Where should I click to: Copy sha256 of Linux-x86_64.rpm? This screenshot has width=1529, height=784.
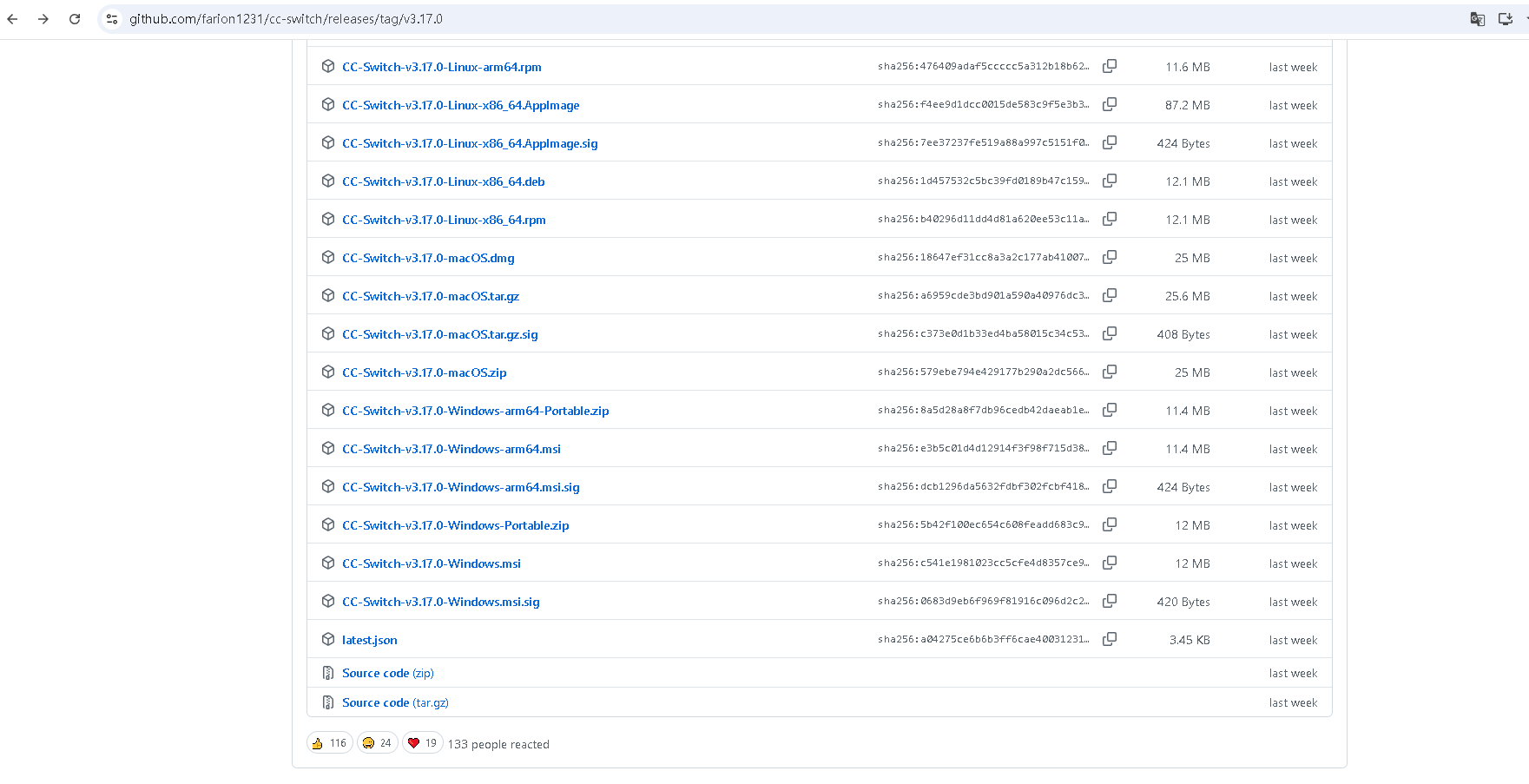1110,219
